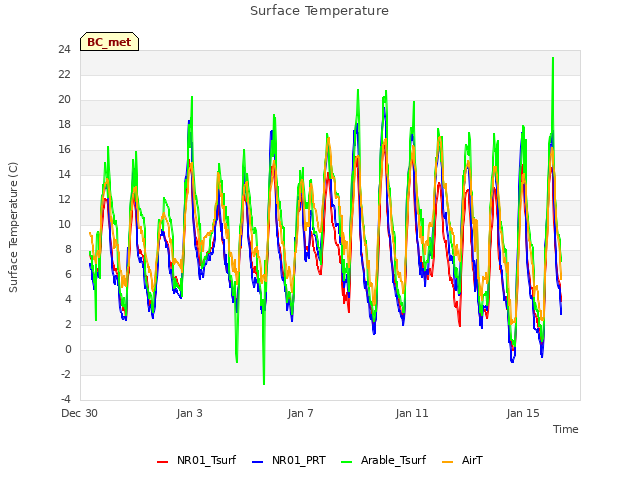Click the Time x-axis title
Image resolution: width=640 pixels, height=480 pixels.
tap(566, 429)
